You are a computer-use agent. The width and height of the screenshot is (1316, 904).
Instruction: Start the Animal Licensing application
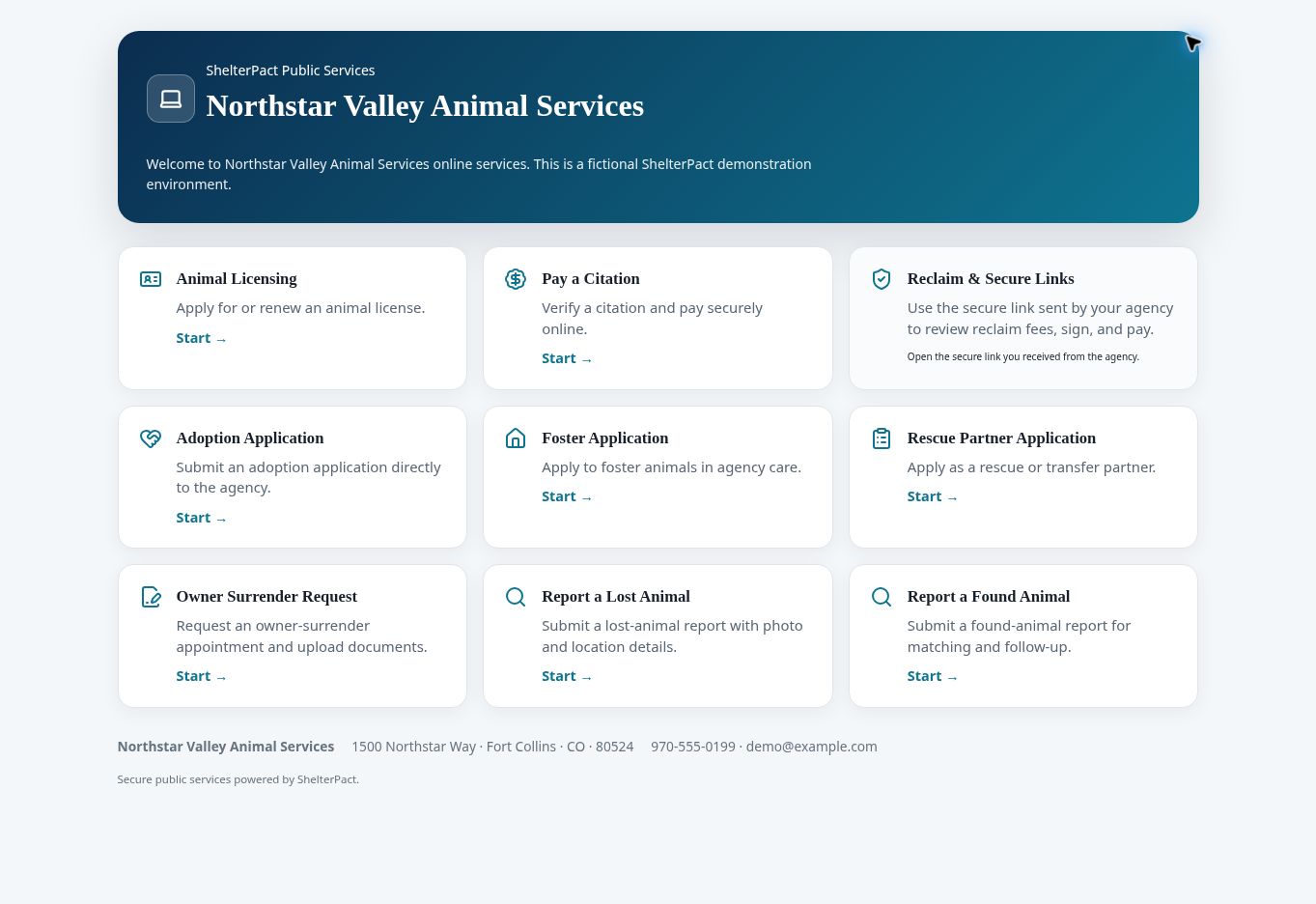click(x=201, y=338)
